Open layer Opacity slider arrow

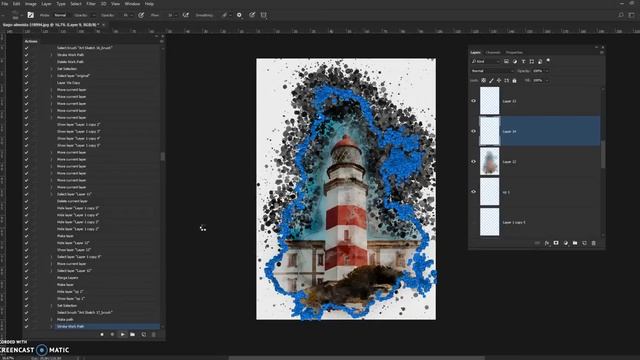click(547, 71)
